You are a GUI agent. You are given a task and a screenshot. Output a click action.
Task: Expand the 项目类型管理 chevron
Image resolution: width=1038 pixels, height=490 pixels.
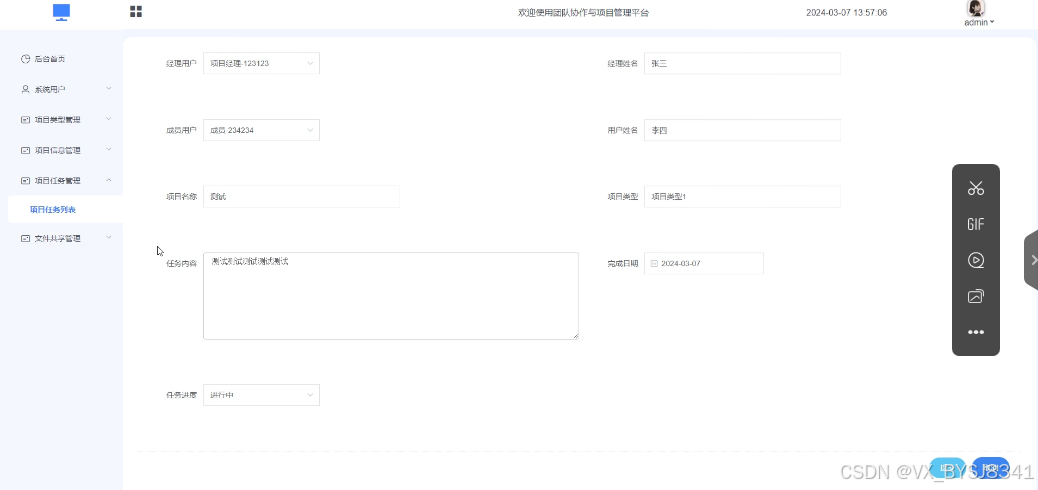point(109,119)
